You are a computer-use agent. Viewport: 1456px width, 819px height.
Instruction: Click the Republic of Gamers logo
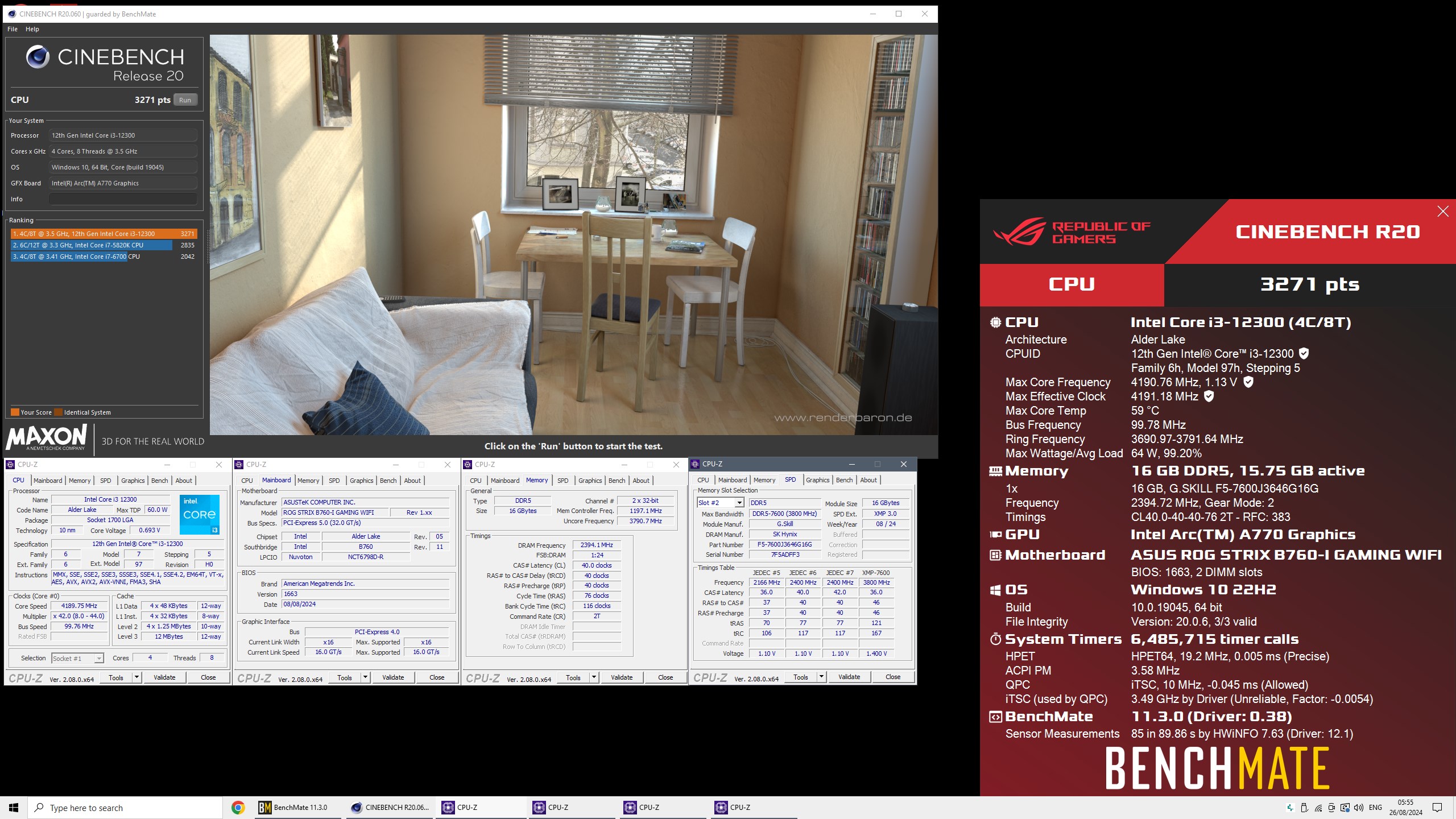[x=1072, y=231]
